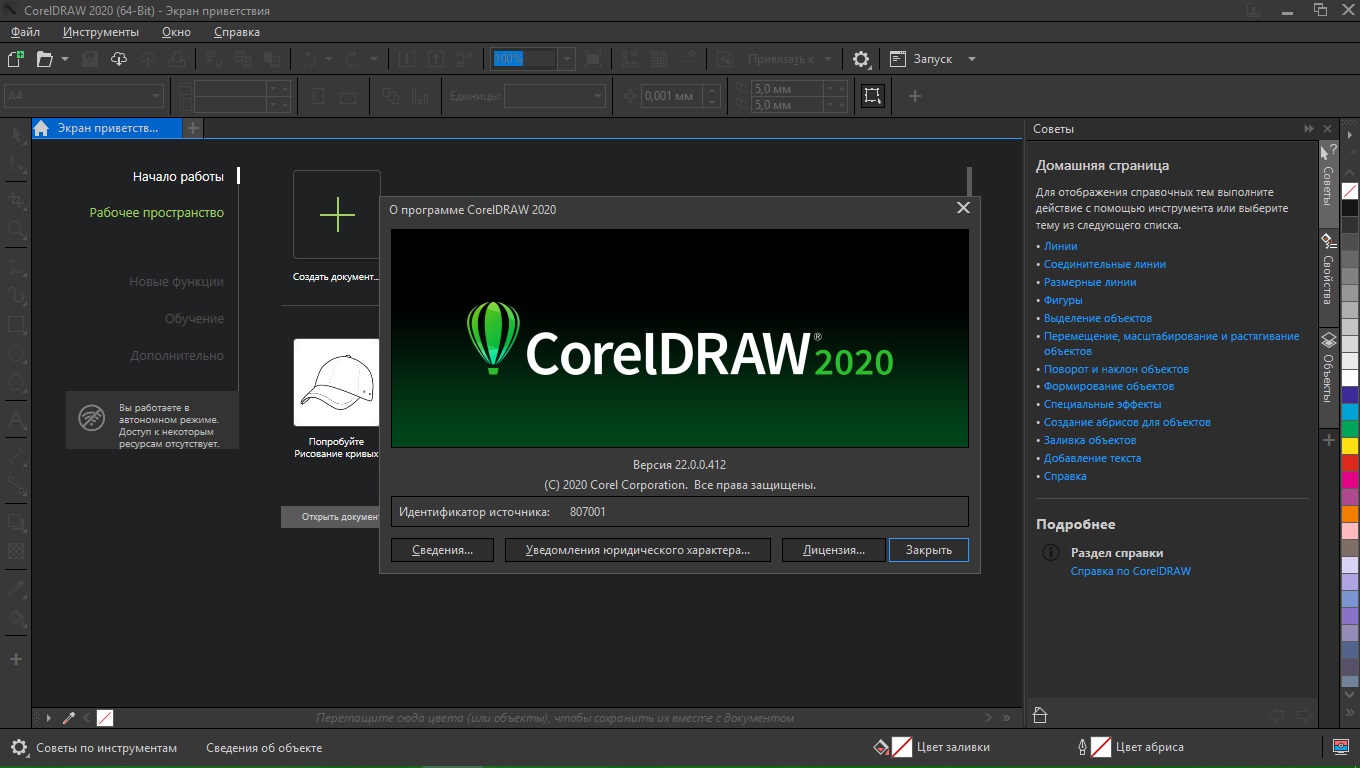Viewport: 1360px width, 768px height.
Task: Click the Open folder toolbar icon
Action: click(x=44, y=59)
